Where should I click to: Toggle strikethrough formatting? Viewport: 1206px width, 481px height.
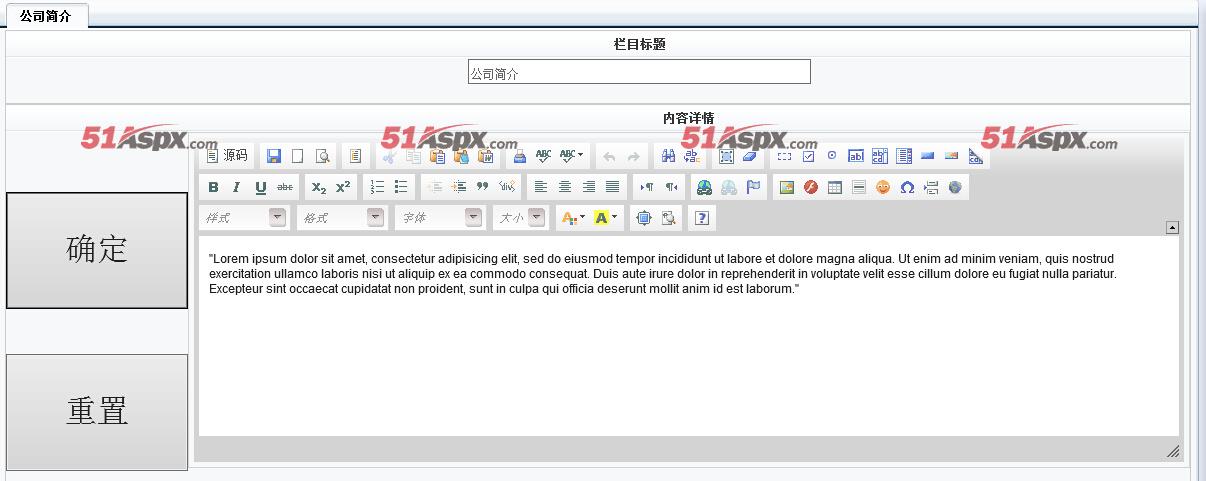pyautogui.click(x=285, y=187)
